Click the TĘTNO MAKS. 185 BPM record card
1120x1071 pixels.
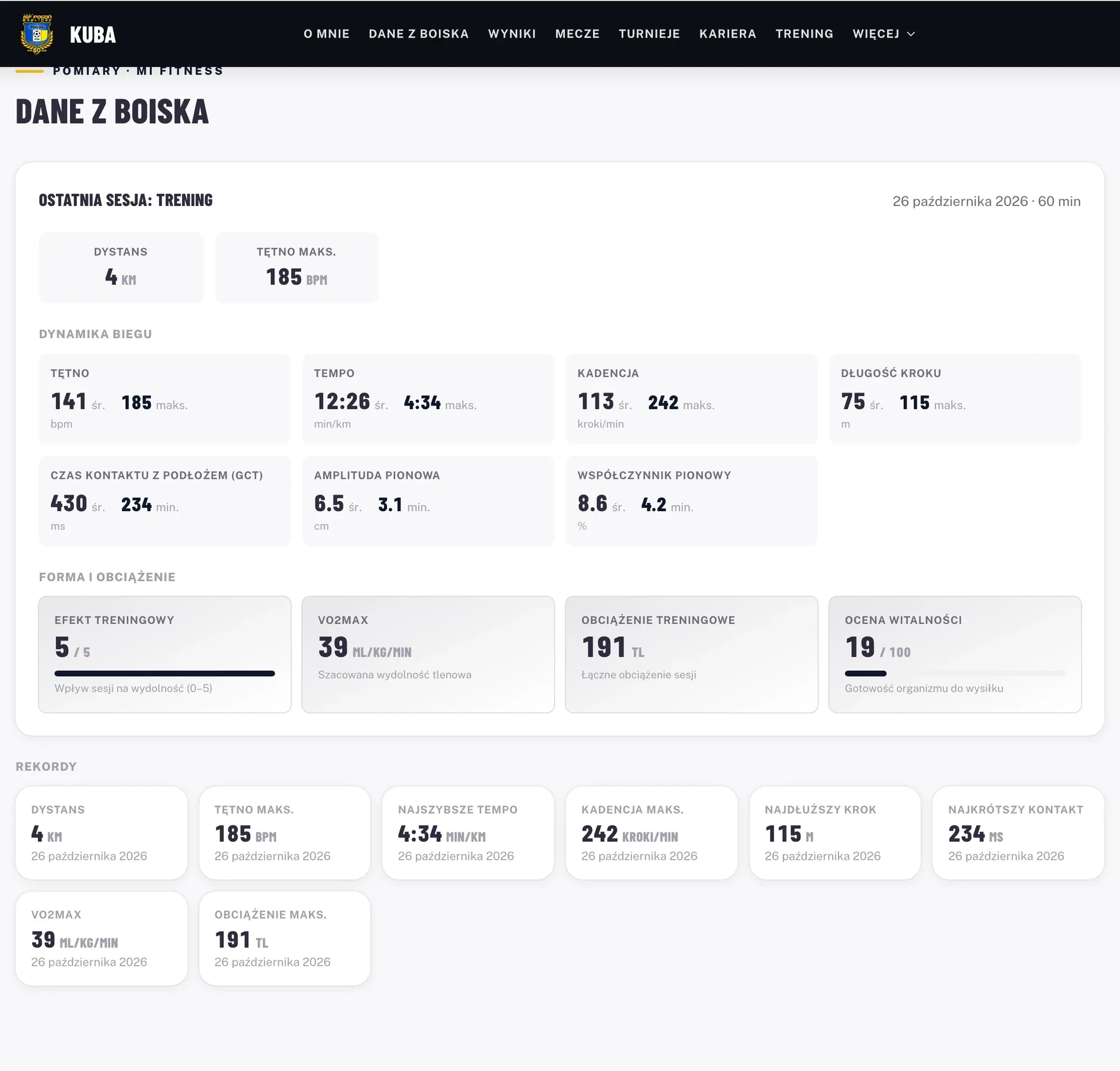pyautogui.click(x=284, y=833)
